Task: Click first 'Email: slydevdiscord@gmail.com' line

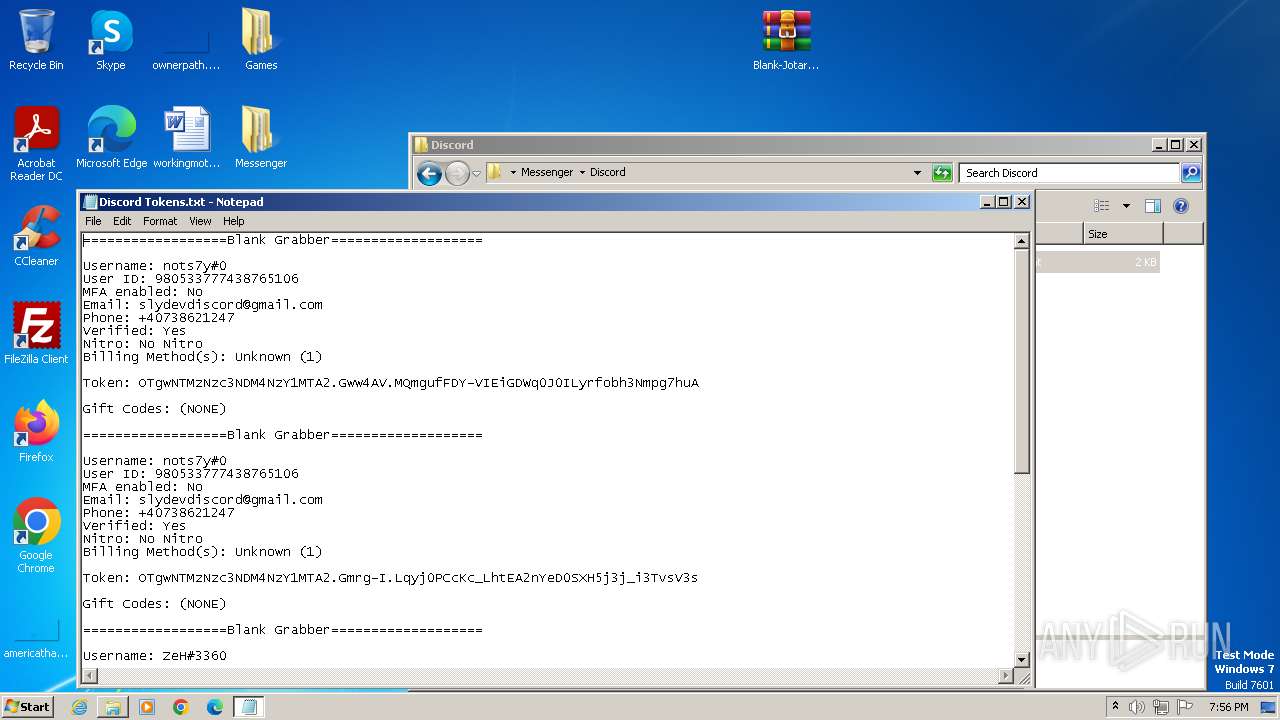Action: coord(203,305)
